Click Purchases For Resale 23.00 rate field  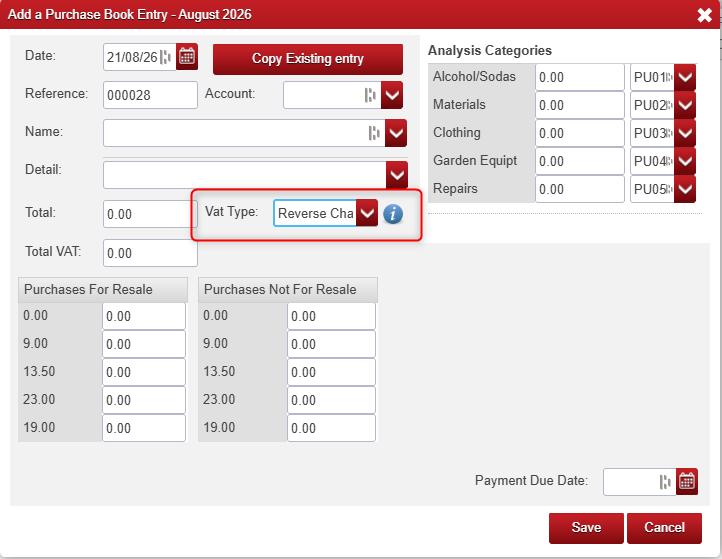[x=144, y=400]
